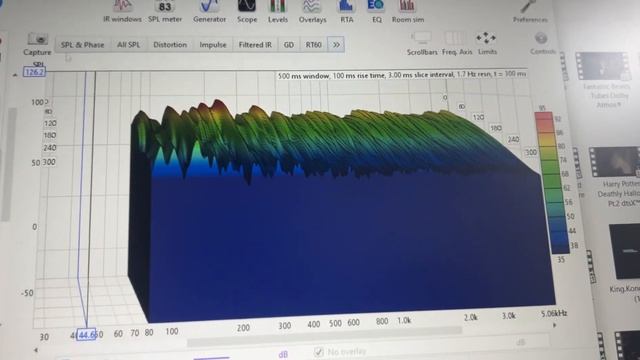Viewport: 640px width, 360px height.
Task: Click the 44.6 frequency cursor field
Action: 87,335
